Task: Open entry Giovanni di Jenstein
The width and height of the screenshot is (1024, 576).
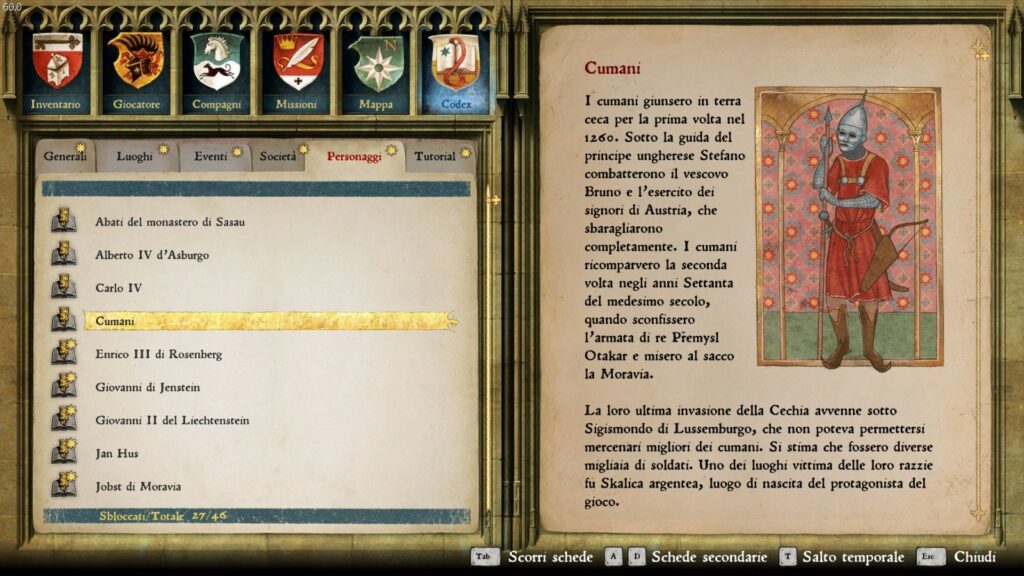Action: click(x=148, y=387)
